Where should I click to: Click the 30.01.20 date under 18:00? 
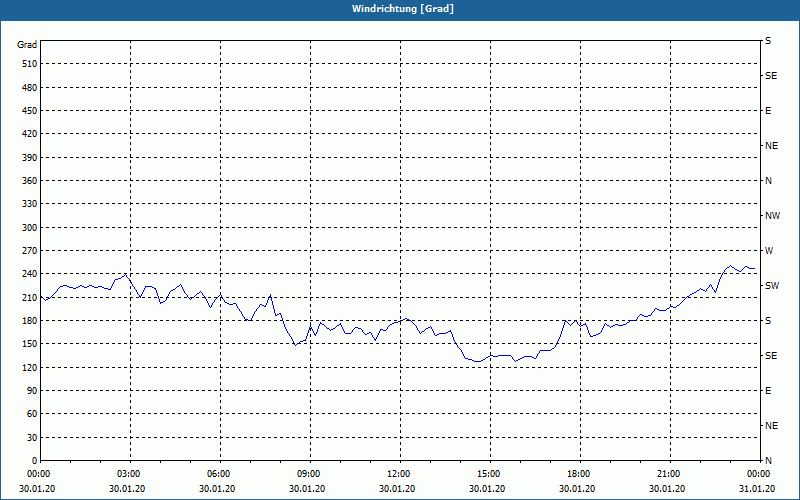(x=577, y=489)
